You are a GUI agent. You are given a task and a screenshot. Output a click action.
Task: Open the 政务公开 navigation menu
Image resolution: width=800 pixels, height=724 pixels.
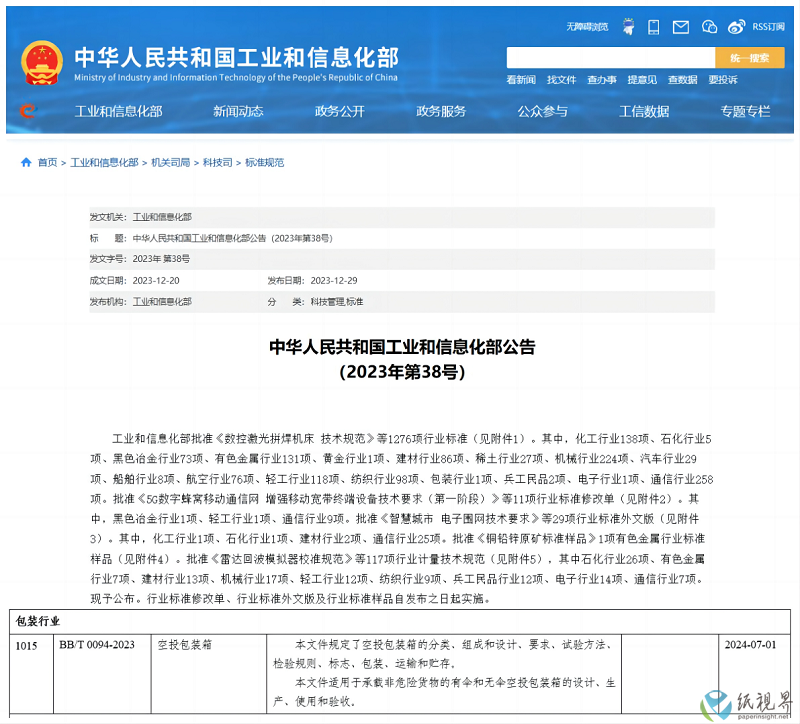pos(340,111)
